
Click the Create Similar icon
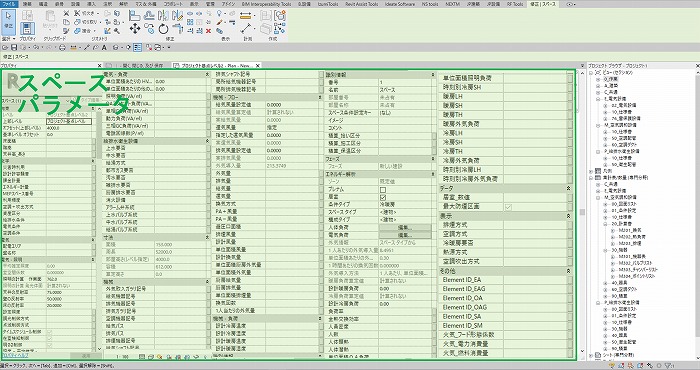[280, 28]
